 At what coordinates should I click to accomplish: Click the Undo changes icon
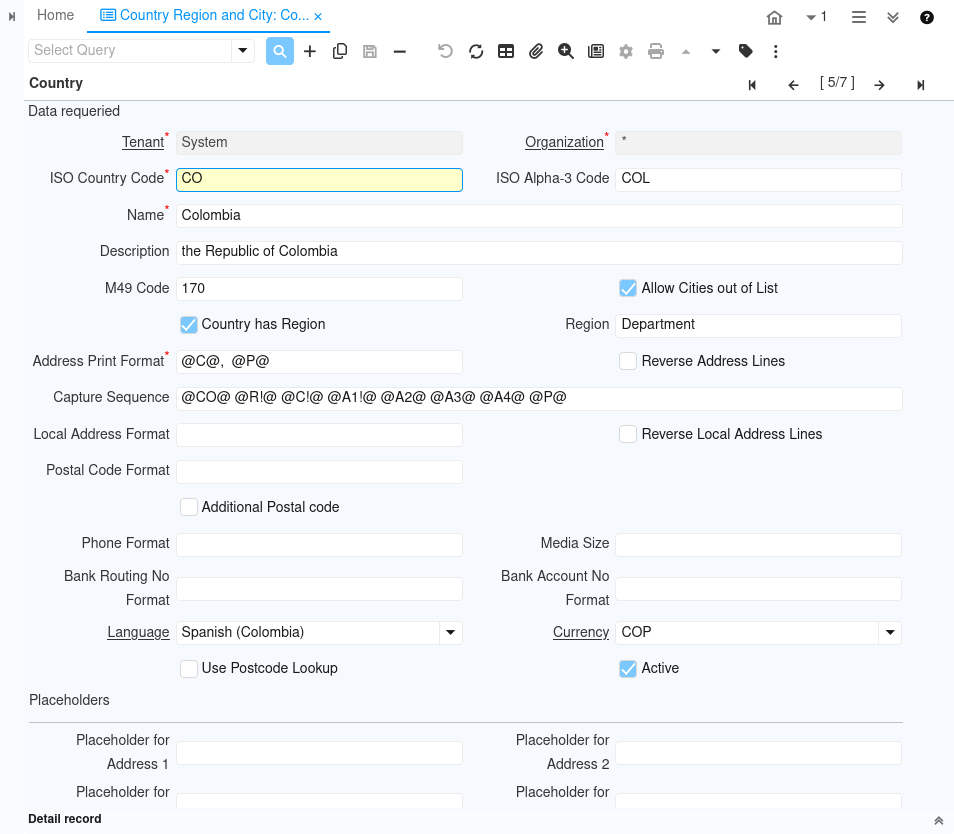click(x=446, y=51)
